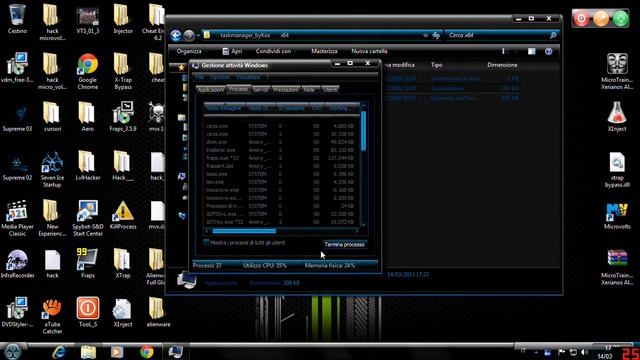This screenshot has height=360, width=640.
Task: Open the Cestino recycle bin desktop icon
Action: [17, 19]
